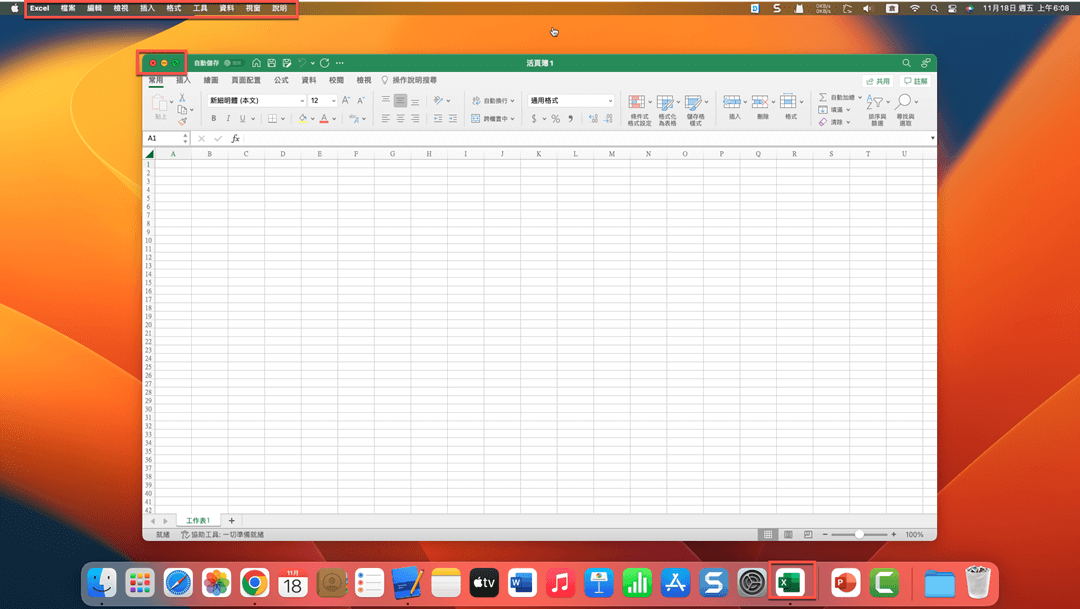This screenshot has width=1080, height=609.
Task: Open the font name 新細明體 dropdown
Action: [302, 101]
